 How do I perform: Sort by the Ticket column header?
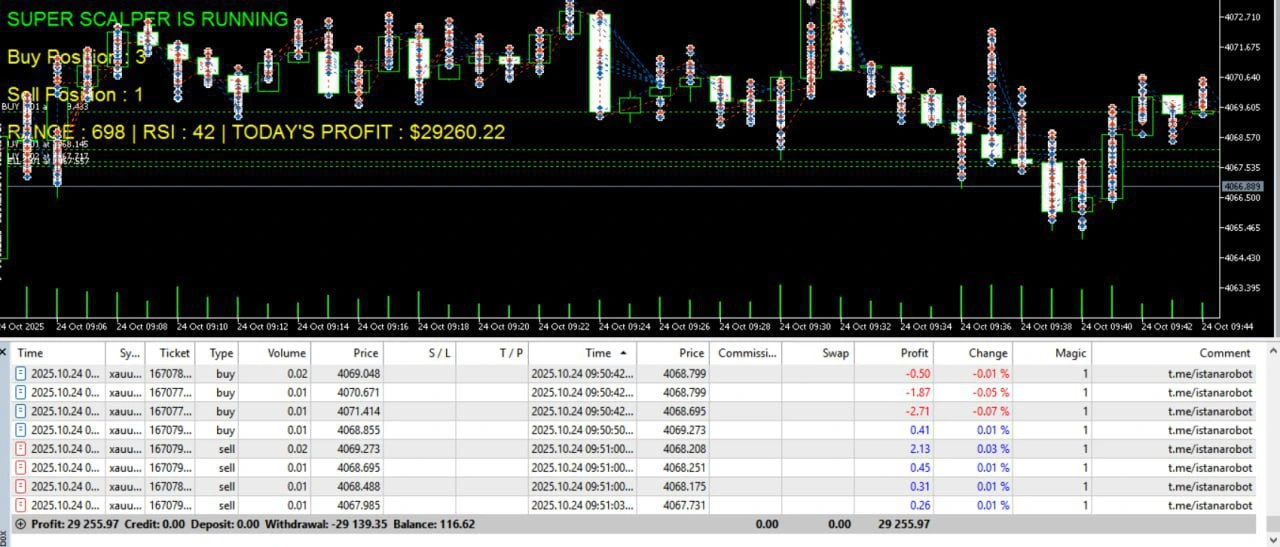pyautogui.click(x=171, y=353)
